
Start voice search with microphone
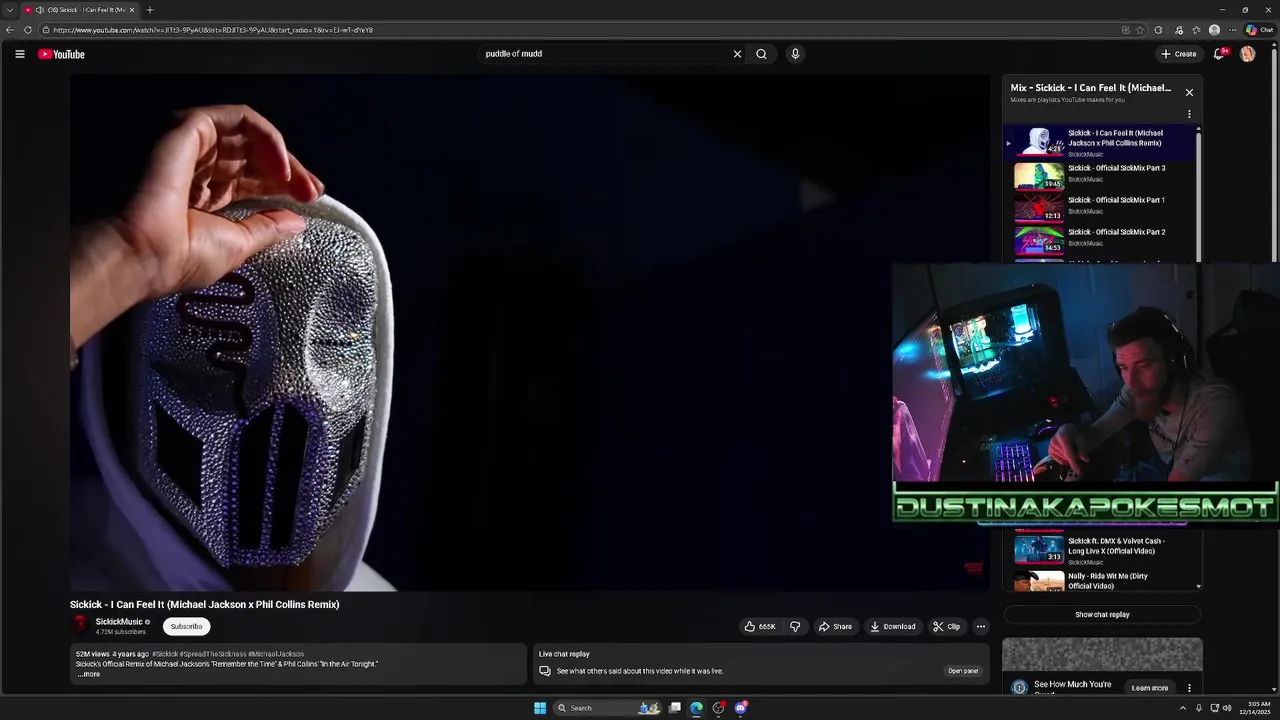[795, 54]
